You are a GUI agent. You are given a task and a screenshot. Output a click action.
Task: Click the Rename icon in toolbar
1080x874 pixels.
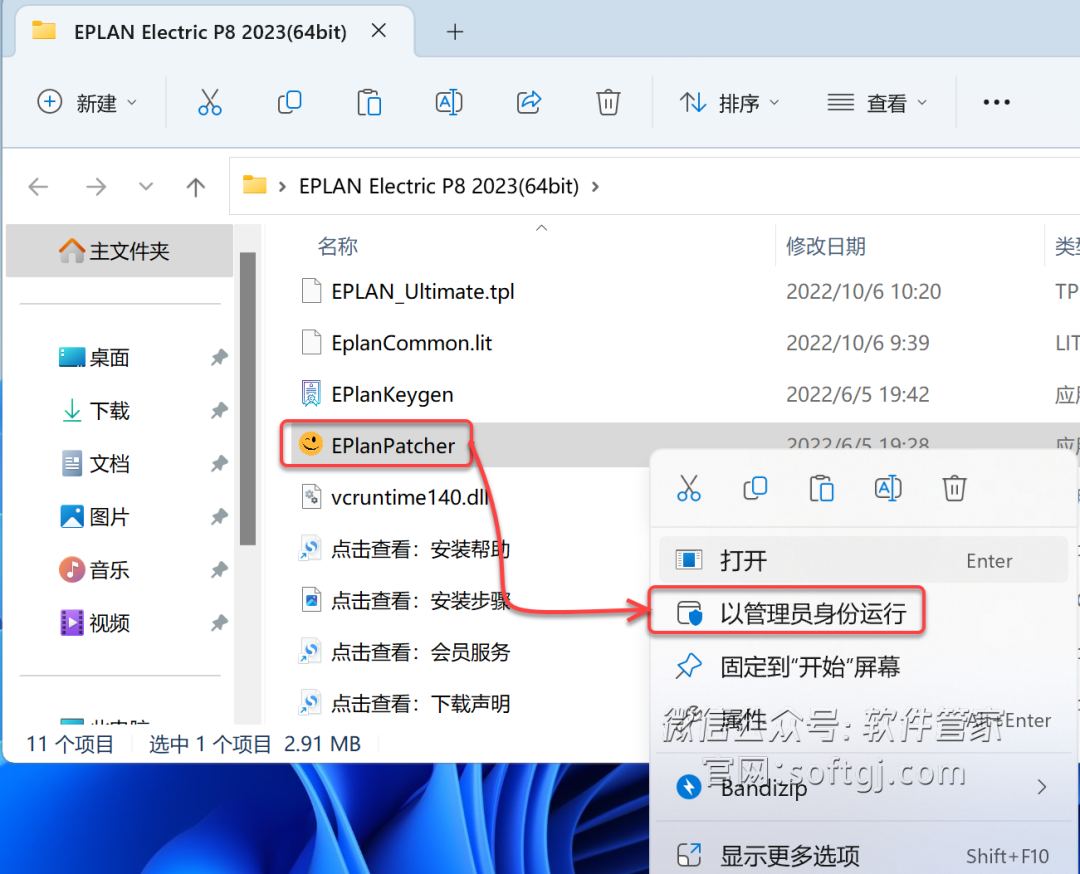pyautogui.click(x=449, y=102)
